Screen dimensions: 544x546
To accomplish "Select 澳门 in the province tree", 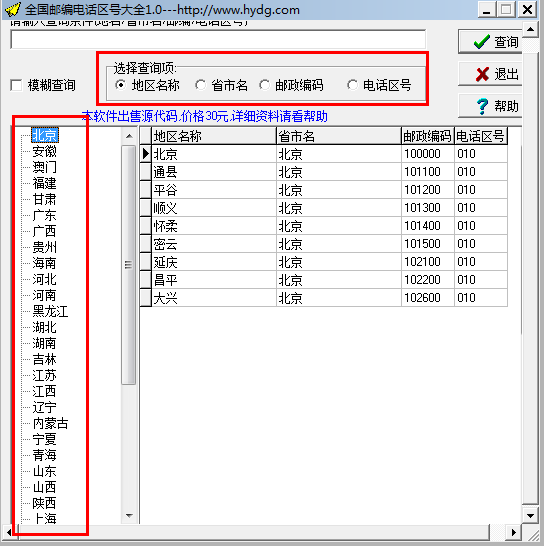I will (44, 167).
